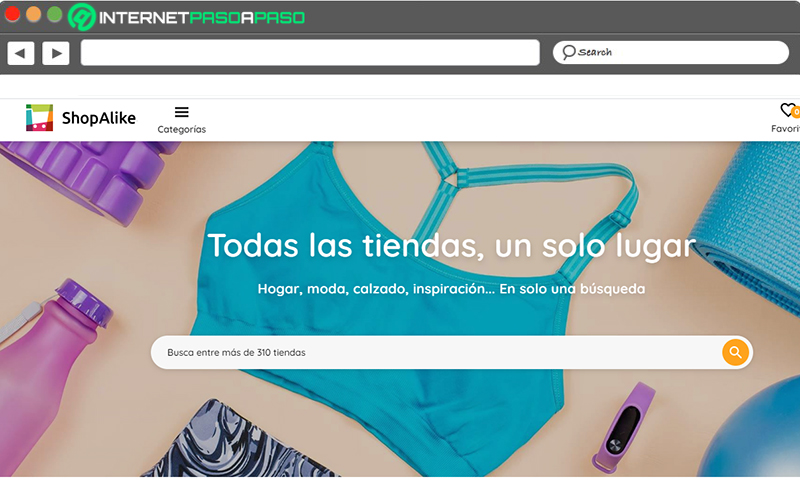Screen dimensions: 800x500
Task: Click the orange search button
Action: [735, 352]
